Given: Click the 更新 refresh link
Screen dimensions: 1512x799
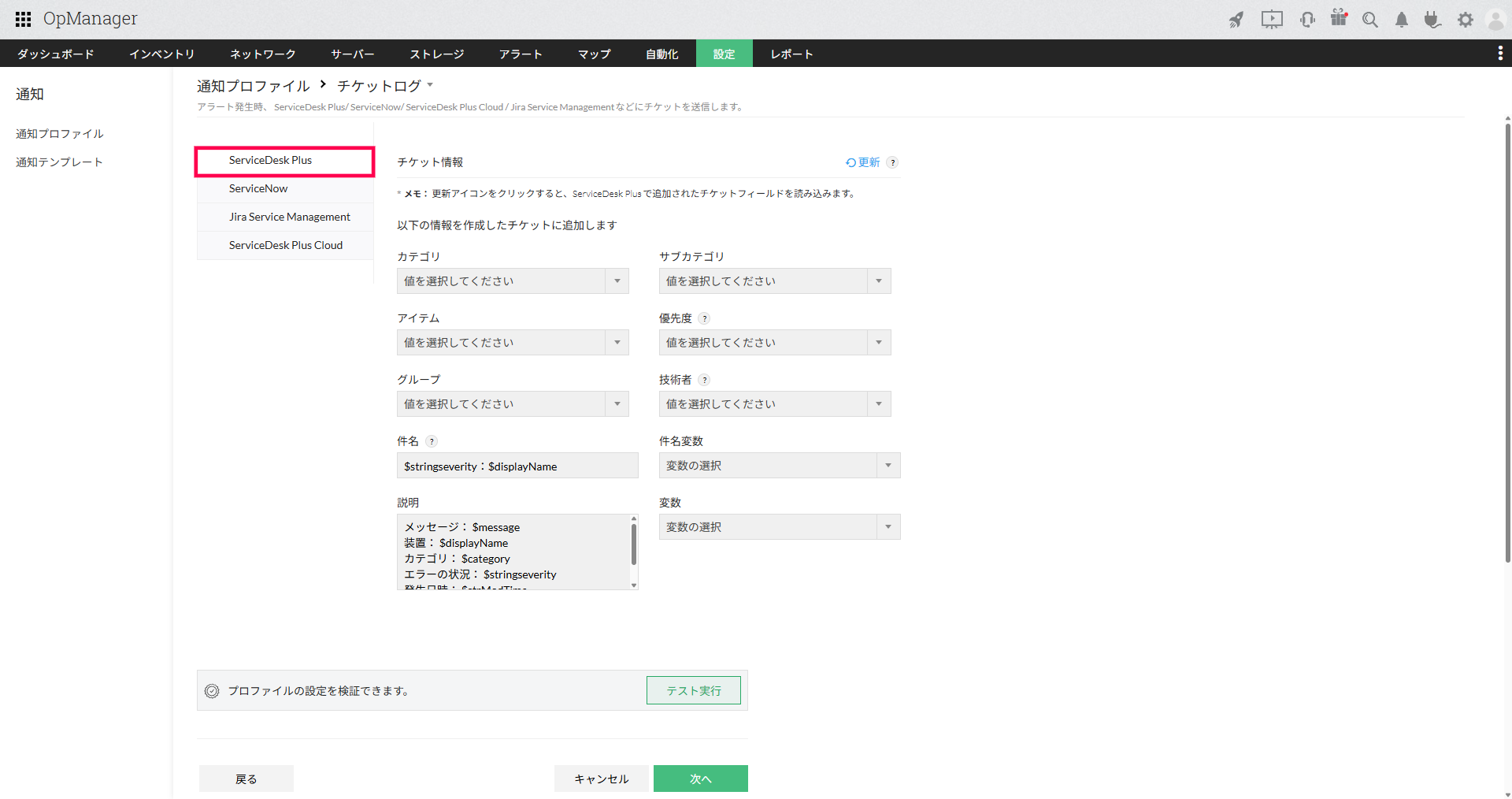Looking at the screenshot, I should click(x=863, y=162).
